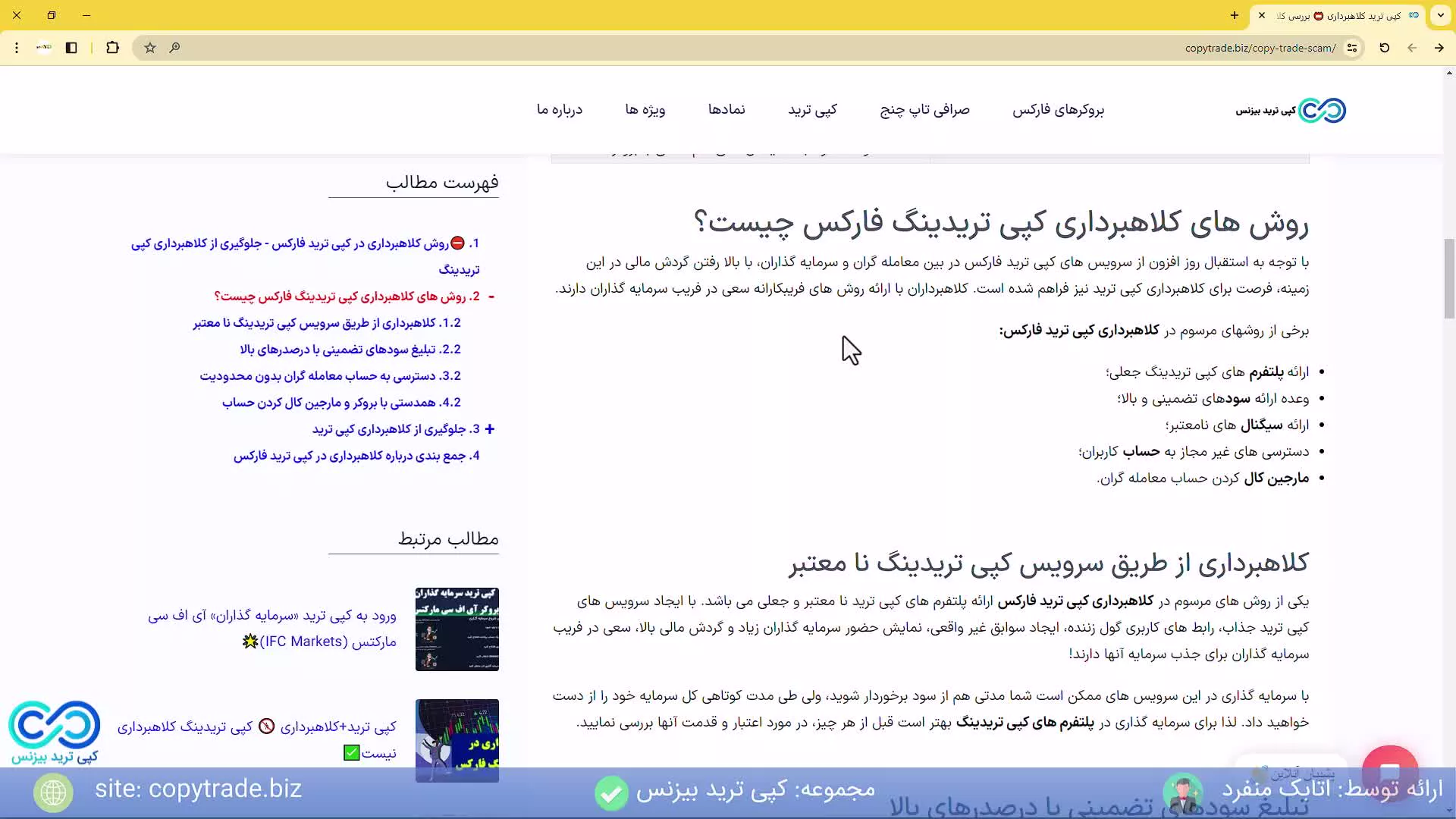
Task: Click heading کلاهبرداری از طریق سرویس کپی تریدینگ نا معتبر
Action: coord(1049,563)
